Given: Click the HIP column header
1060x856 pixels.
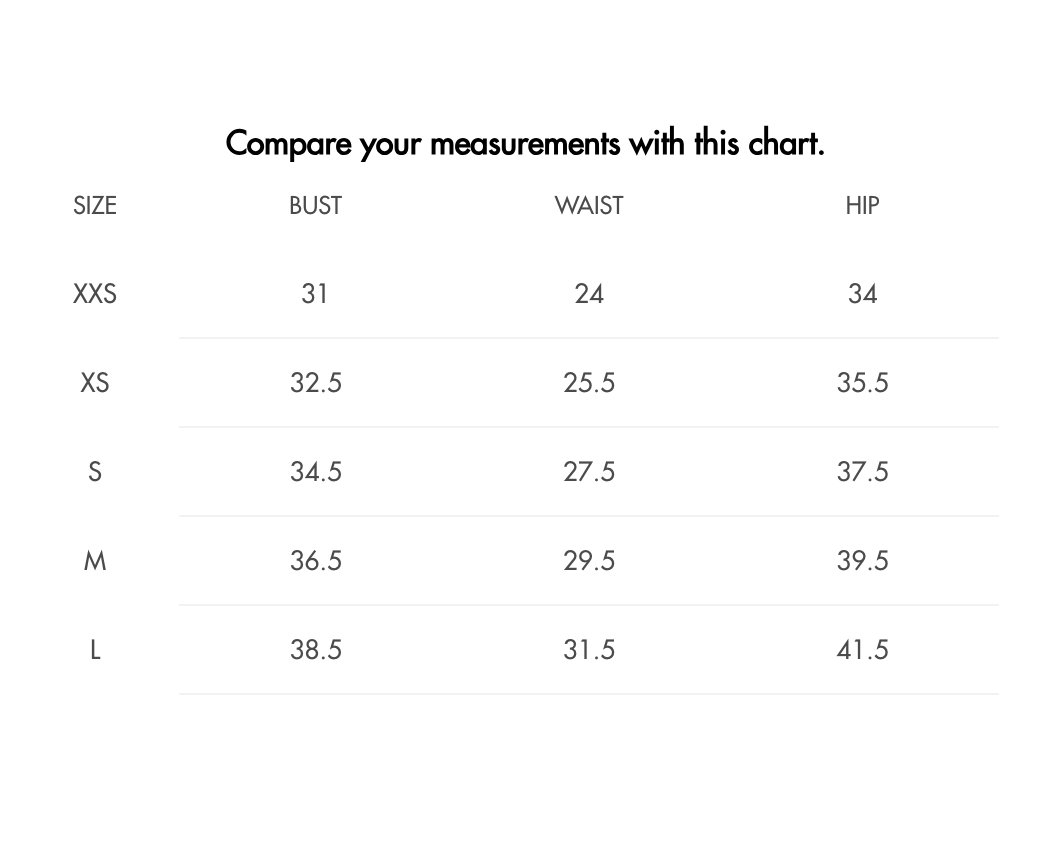Looking at the screenshot, I should click(x=862, y=206).
